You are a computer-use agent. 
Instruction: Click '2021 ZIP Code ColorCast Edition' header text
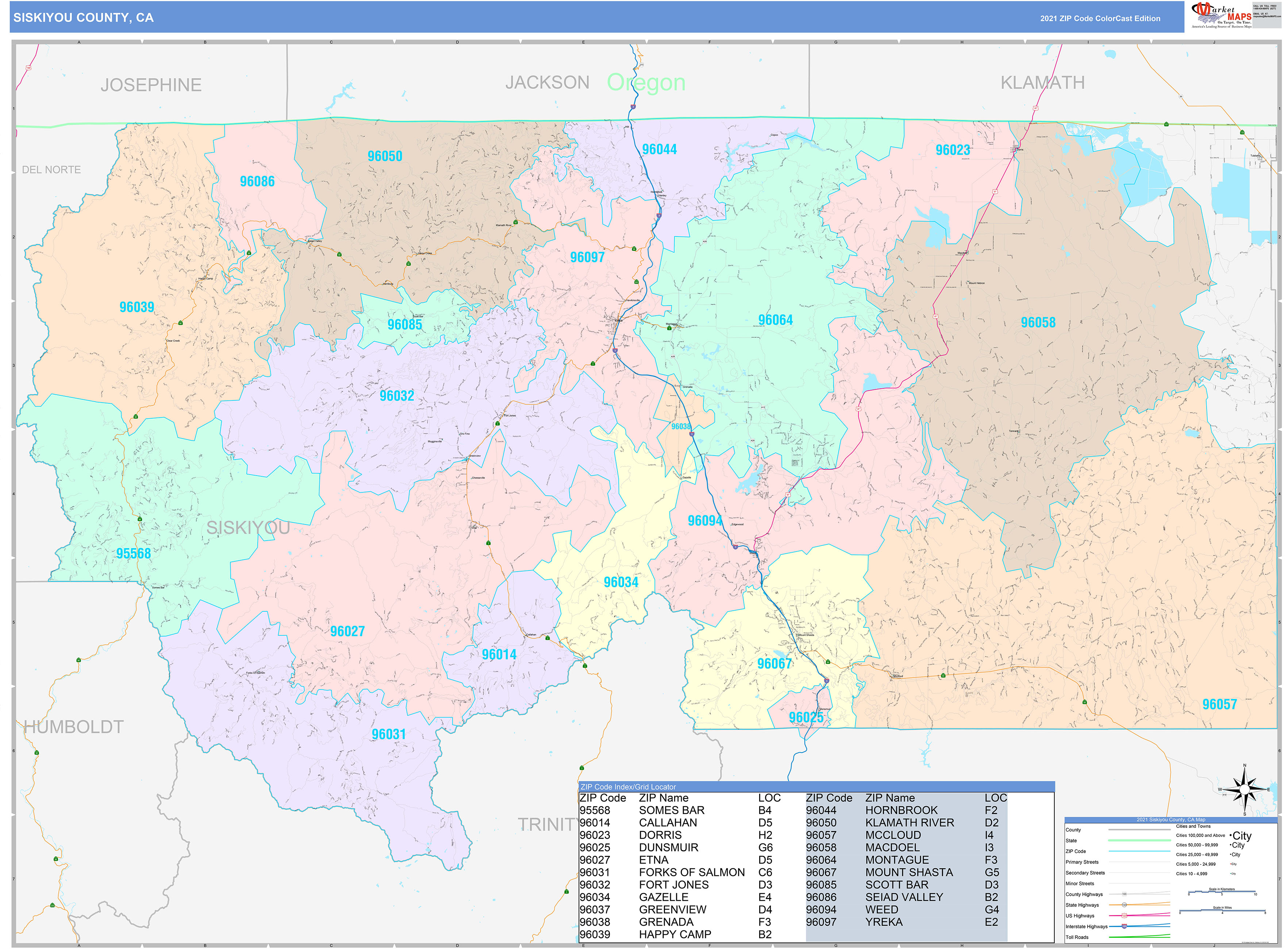click(1100, 18)
